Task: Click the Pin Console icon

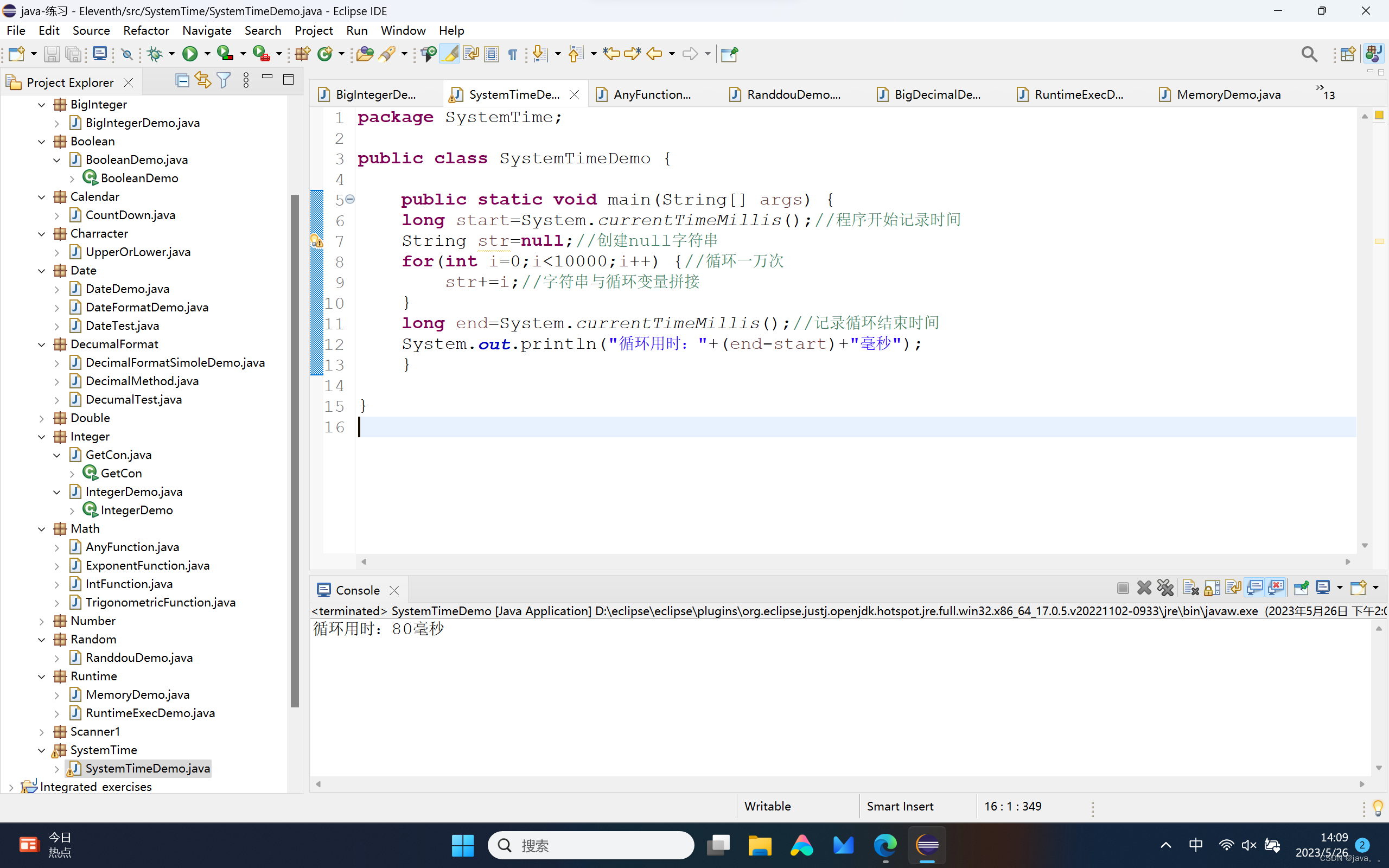Action: (1301, 588)
